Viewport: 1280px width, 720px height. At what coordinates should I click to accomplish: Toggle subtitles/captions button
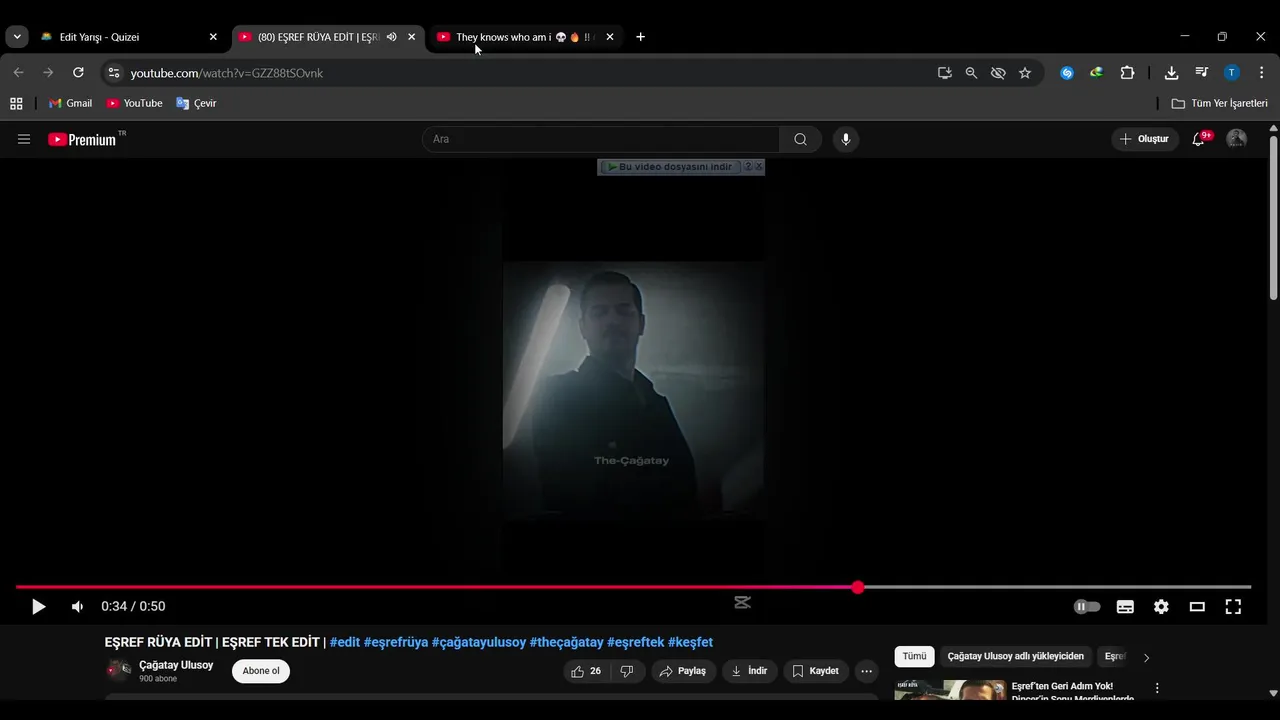[x=1125, y=606]
